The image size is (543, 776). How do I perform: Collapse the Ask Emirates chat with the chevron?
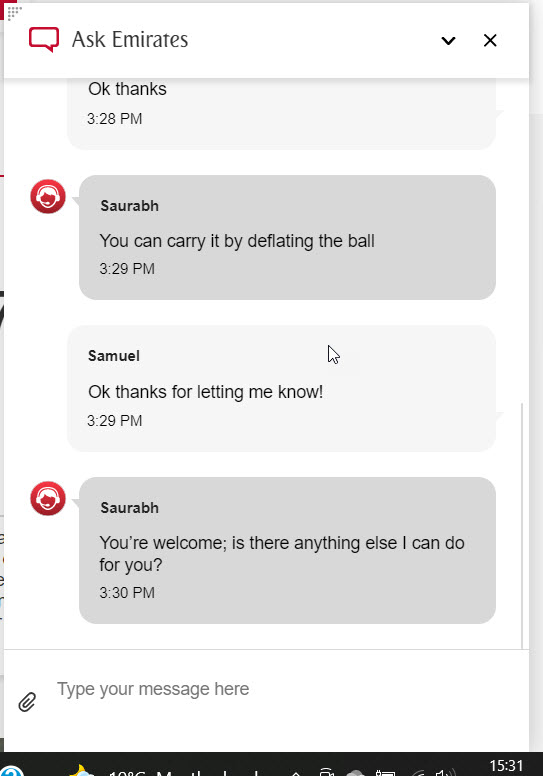click(448, 41)
